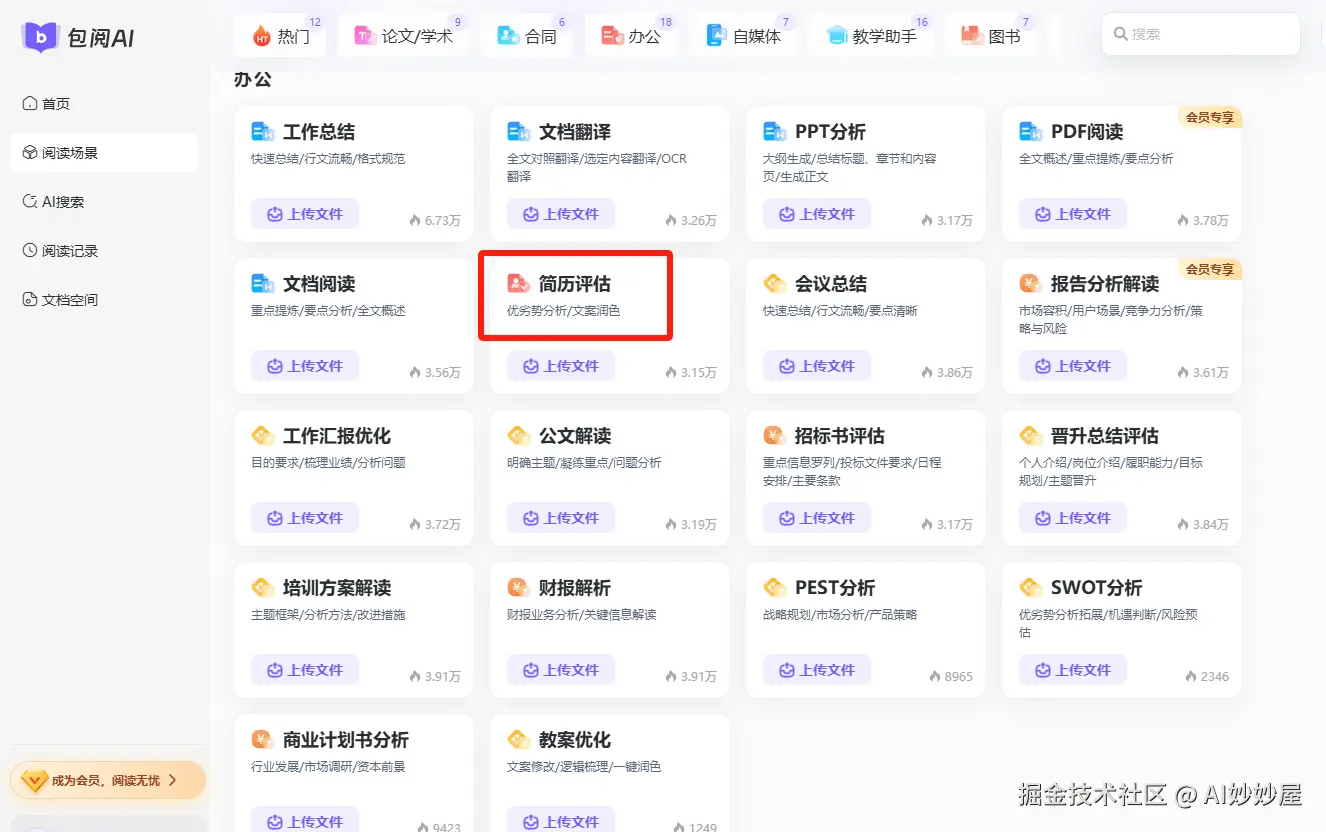Click the 成为会员 membership banner arrow
Viewport: 1326px width, 832px height.
(x=173, y=780)
